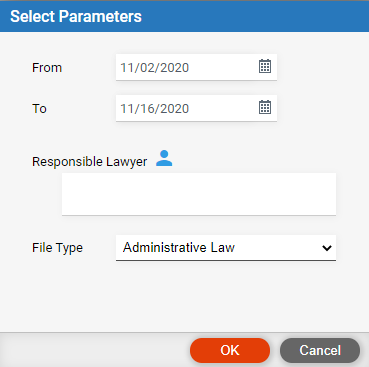Confirm parameters with the OK button
The height and width of the screenshot is (367, 369).
(x=230, y=350)
